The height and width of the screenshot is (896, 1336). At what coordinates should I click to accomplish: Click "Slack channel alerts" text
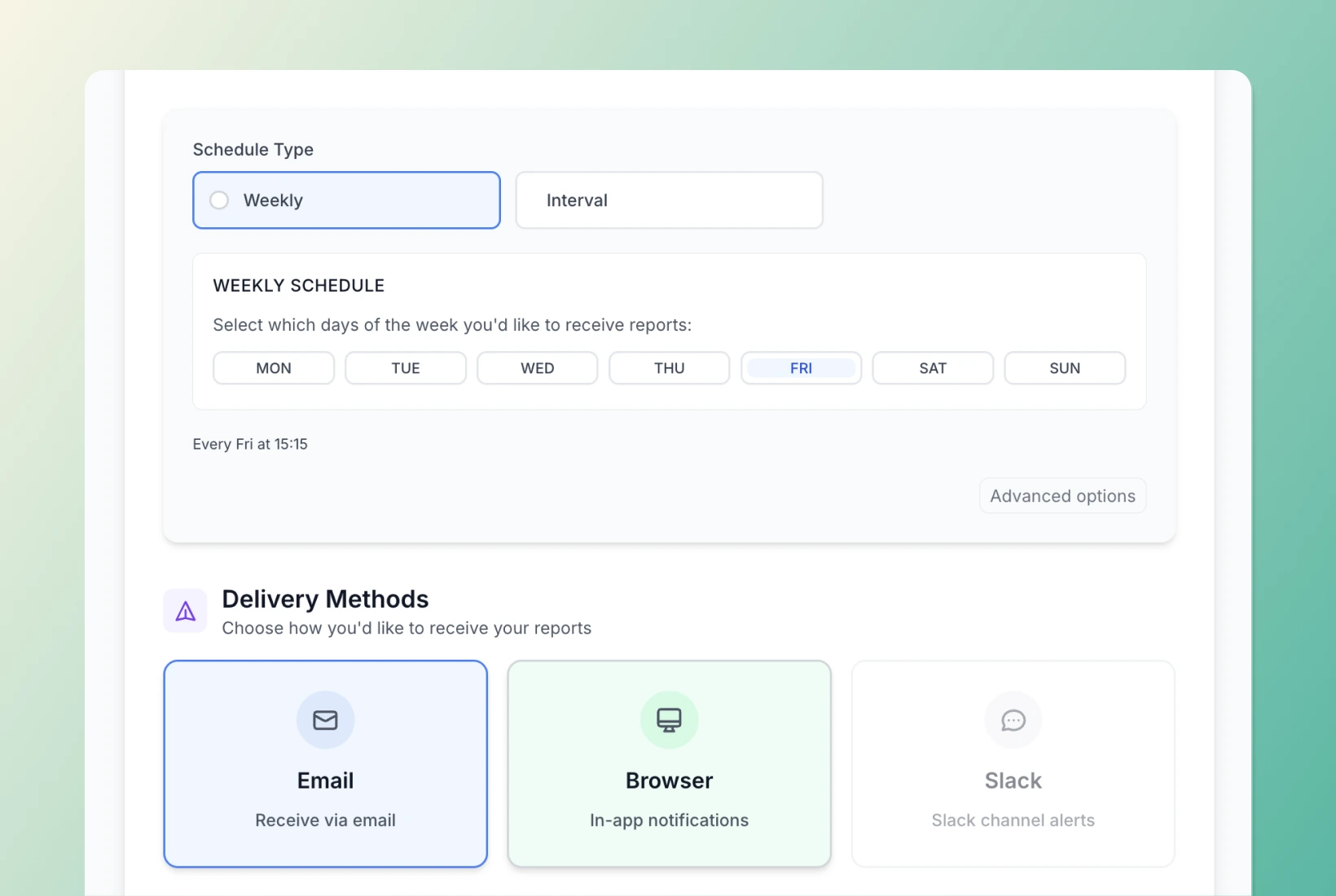coord(1013,820)
